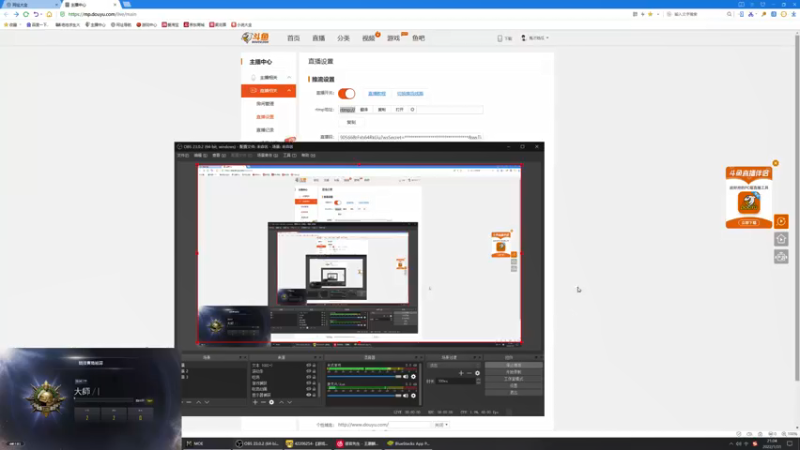
Task: Click the home icon on right floating sidebar
Action: (781, 239)
